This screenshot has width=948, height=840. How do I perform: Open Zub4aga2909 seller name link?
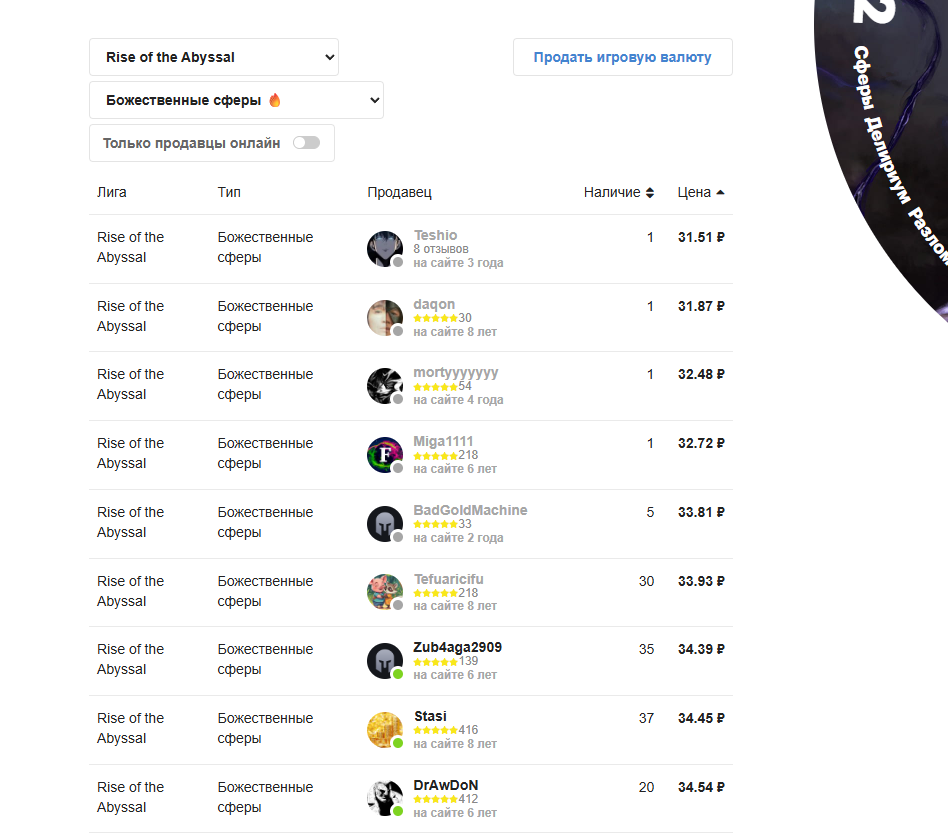coord(458,647)
